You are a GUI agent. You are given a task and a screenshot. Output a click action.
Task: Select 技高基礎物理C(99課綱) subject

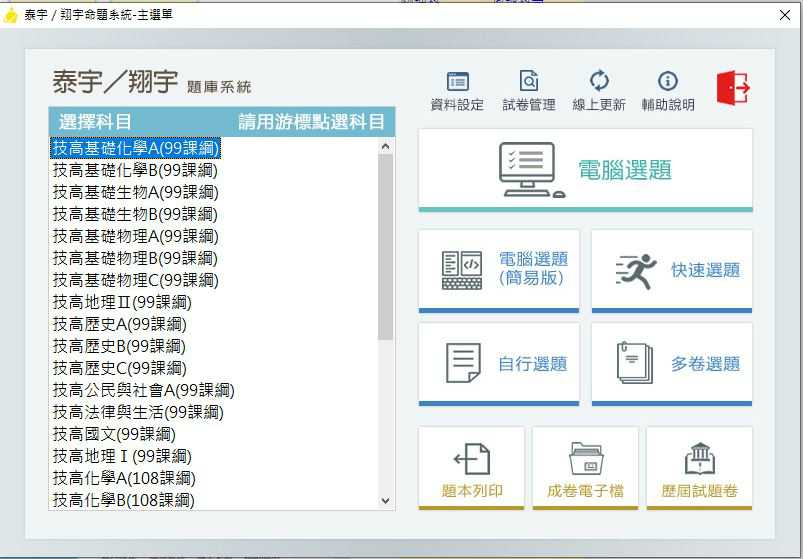pyautogui.click(x=136, y=280)
